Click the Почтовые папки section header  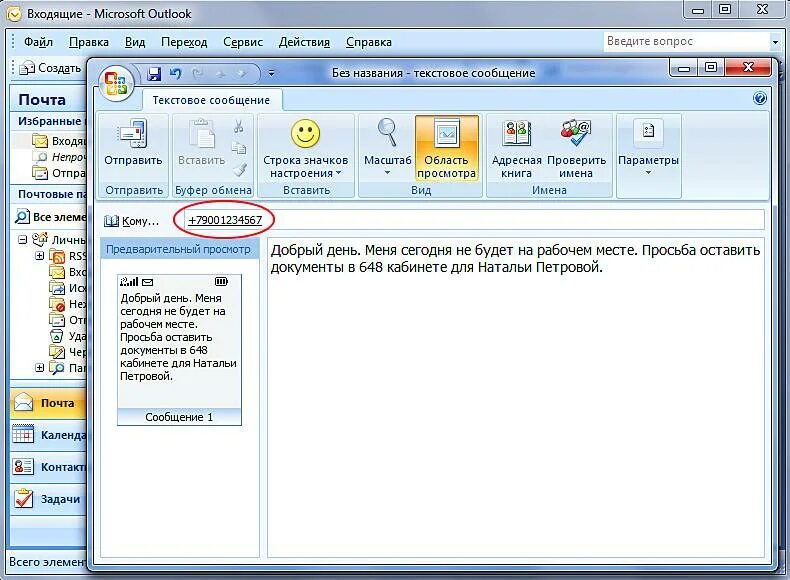(48, 194)
